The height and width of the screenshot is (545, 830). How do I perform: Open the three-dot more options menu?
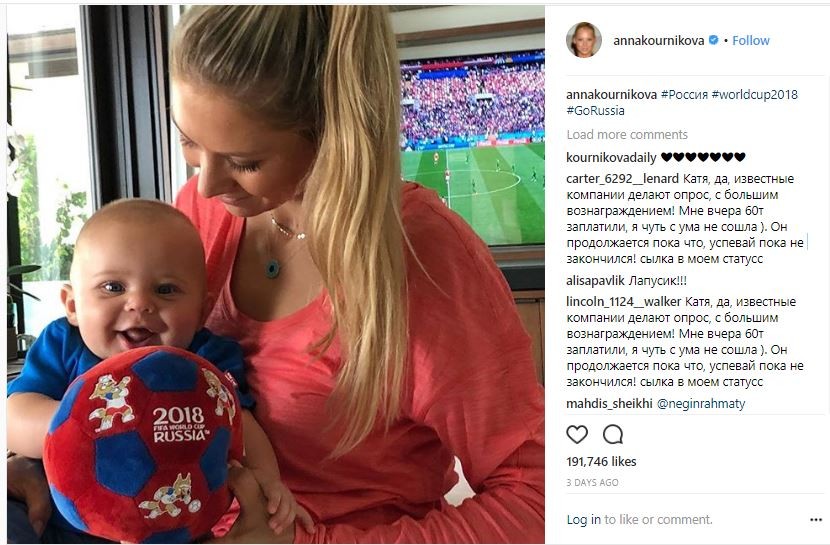point(816,520)
